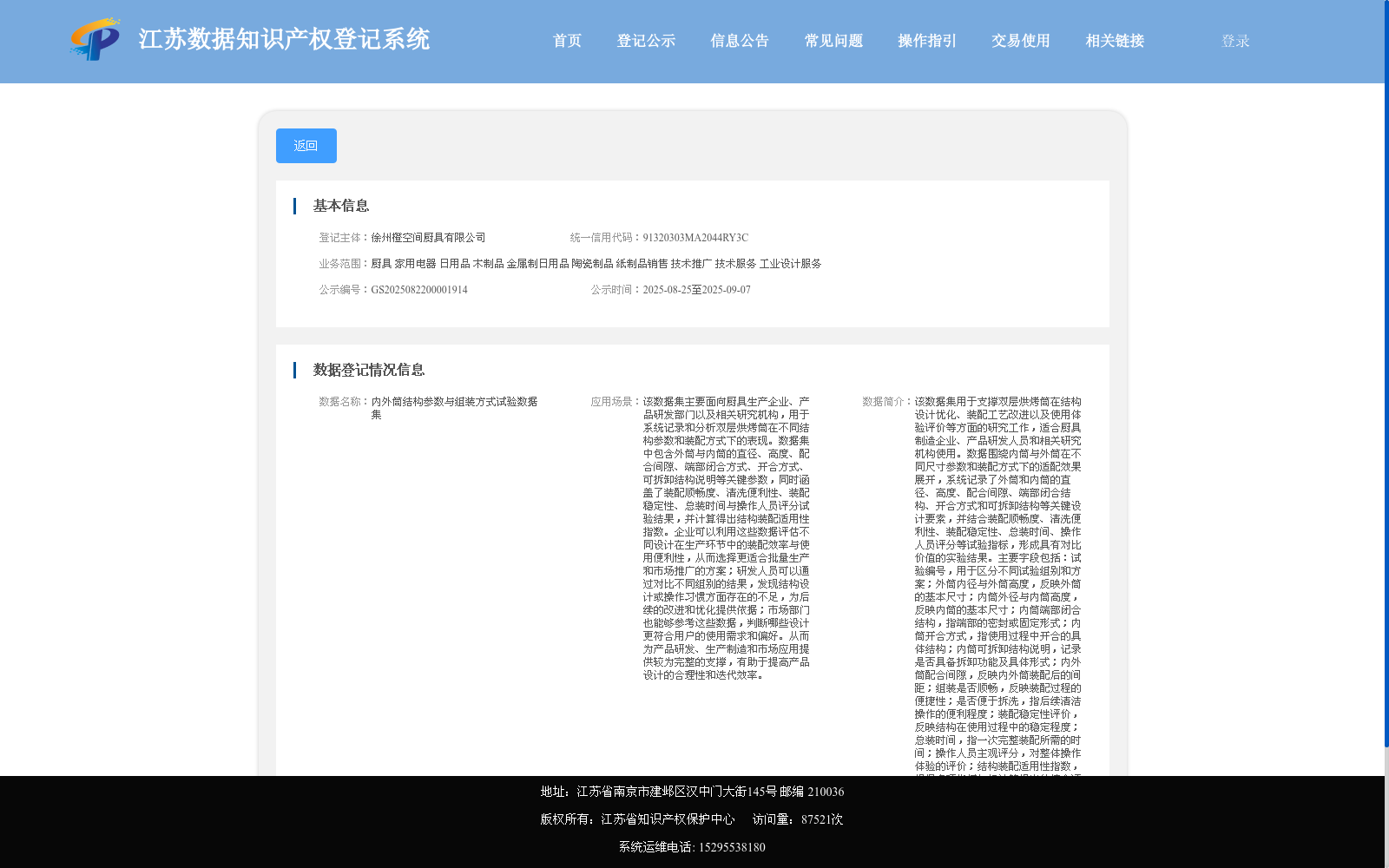
Task: Open the 登记公示 menu item
Action: (646, 41)
